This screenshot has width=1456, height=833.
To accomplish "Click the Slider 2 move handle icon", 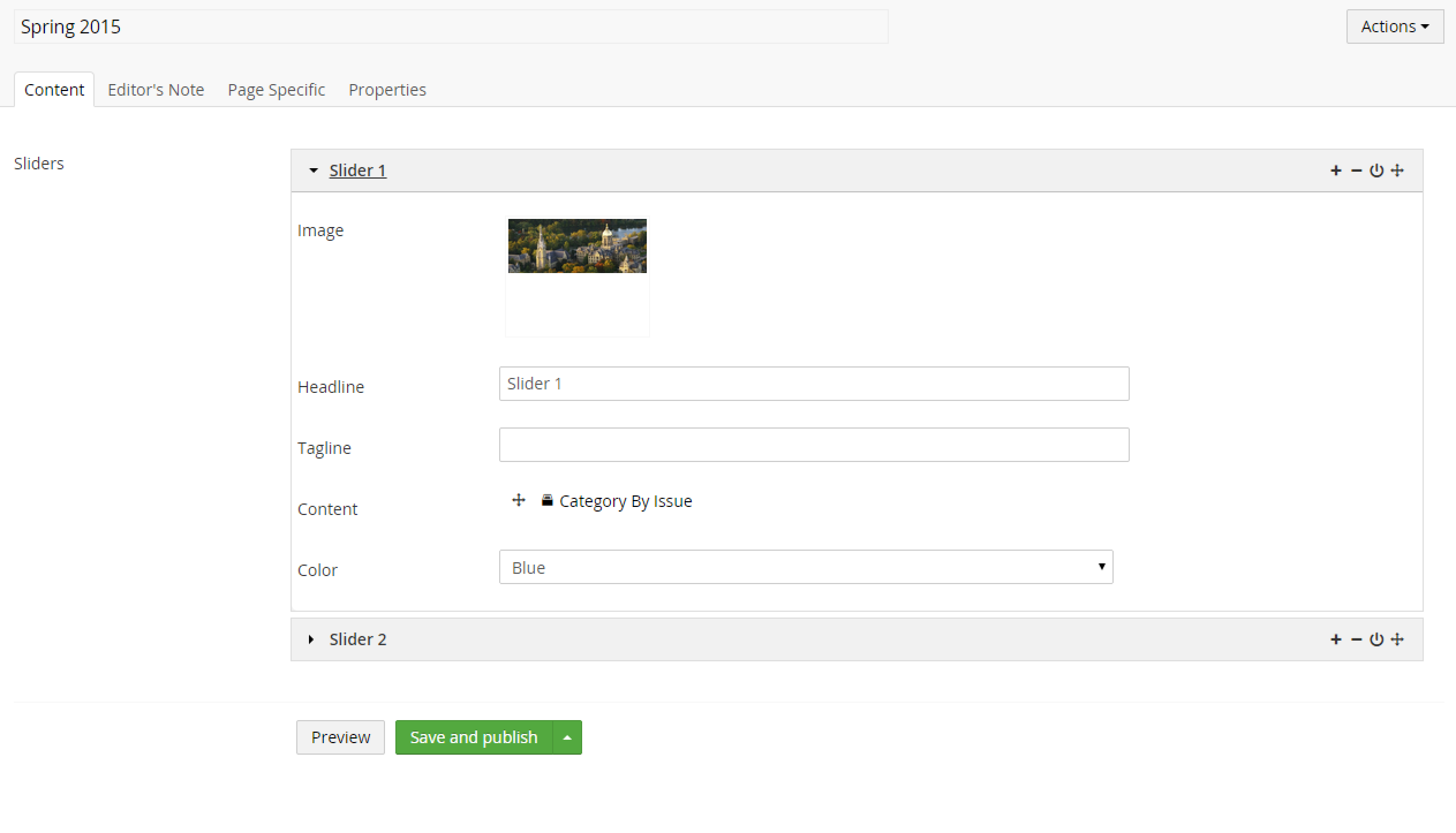I will 1397,639.
